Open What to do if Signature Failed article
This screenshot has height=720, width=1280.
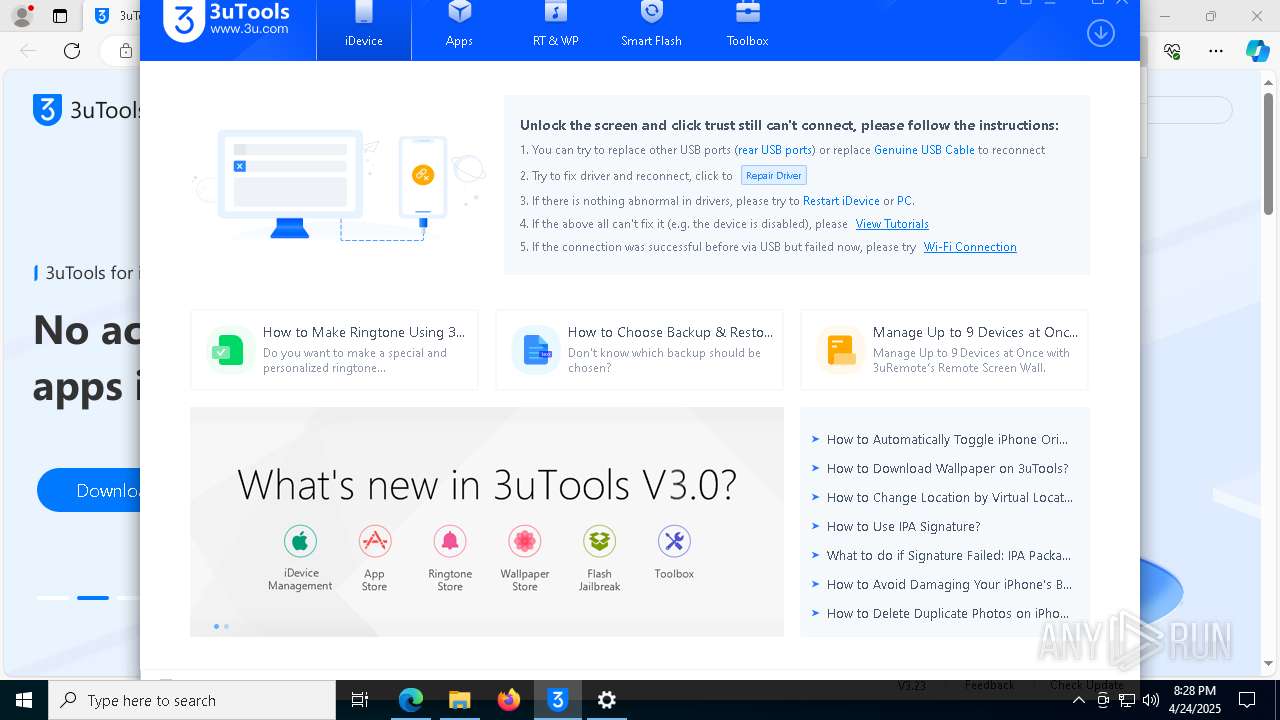(948, 555)
